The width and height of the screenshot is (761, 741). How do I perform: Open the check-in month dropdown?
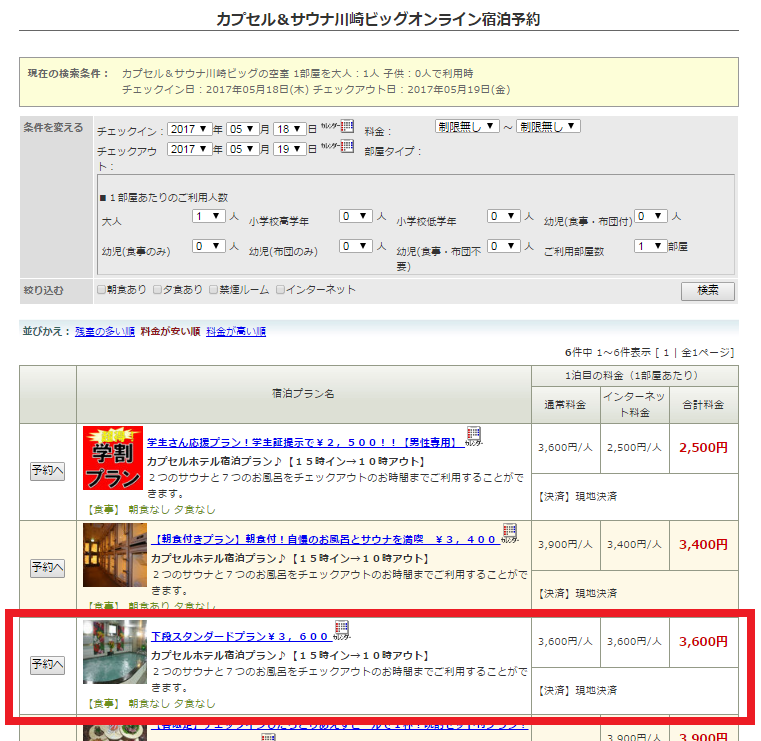242,129
